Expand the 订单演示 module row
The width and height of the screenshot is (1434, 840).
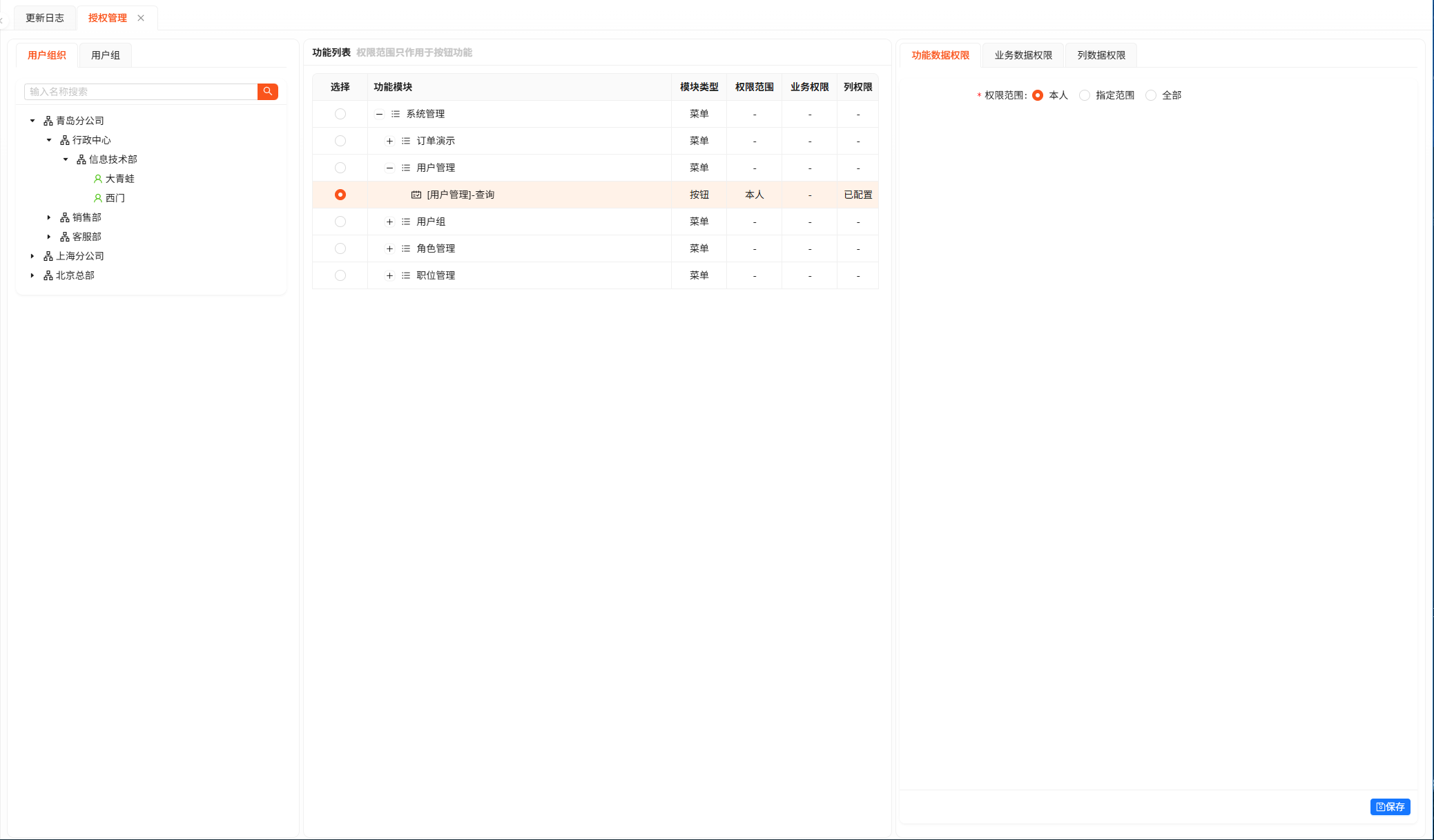pos(389,141)
